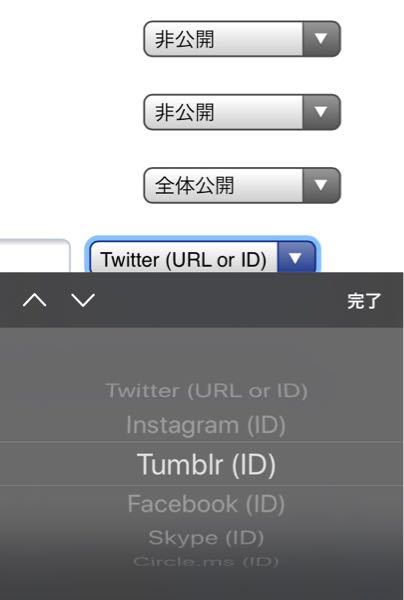Click the text input field left of Twitter
The width and height of the screenshot is (404, 600).
pos(35,256)
